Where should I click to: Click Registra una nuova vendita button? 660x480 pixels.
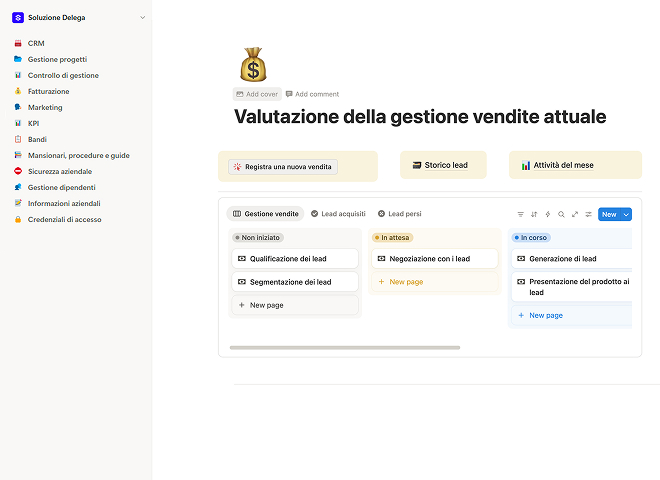pyautogui.click(x=283, y=167)
